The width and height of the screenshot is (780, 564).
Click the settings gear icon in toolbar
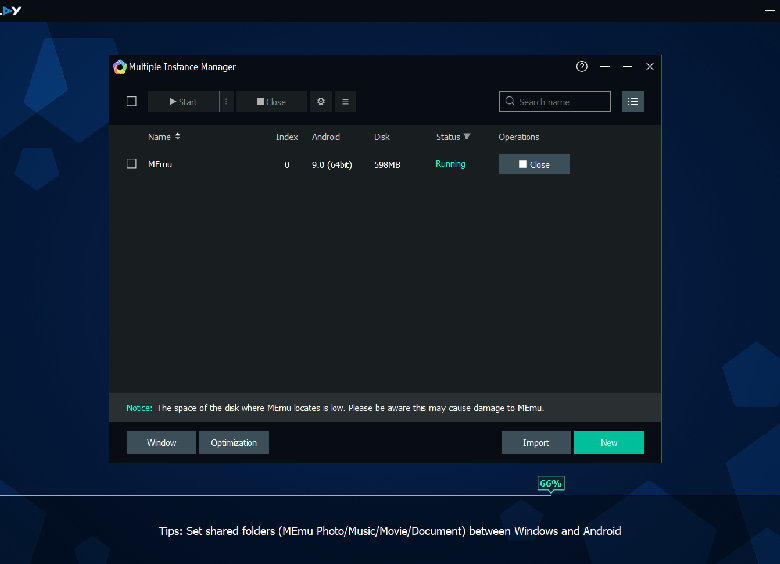(321, 101)
